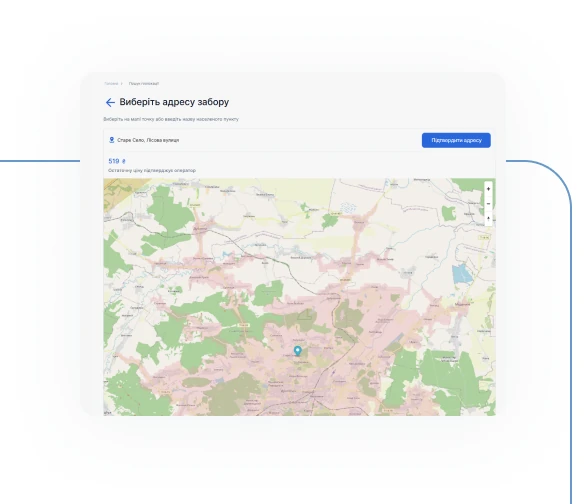Click heading 'Виберіть адресу забору'
Image resolution: width=586 pixels, height=504 pixels.
pos(174,102)
